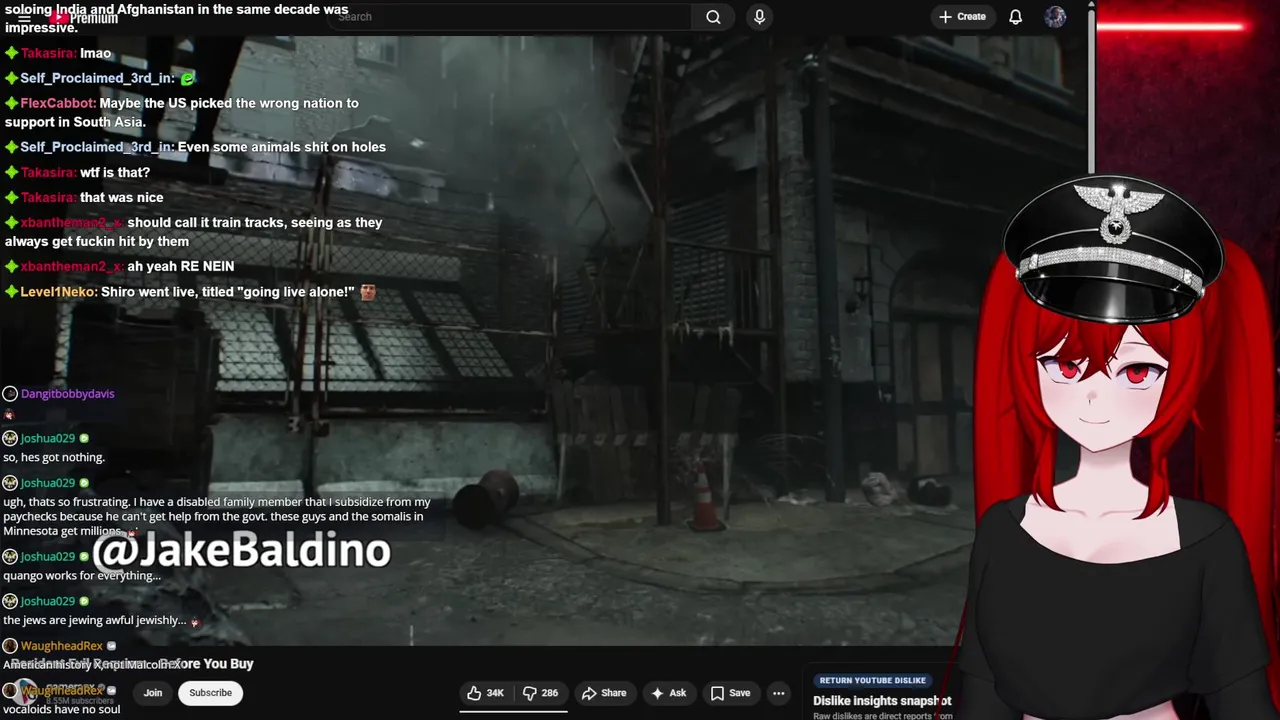Click the YouTube Premium logo
The height and width of the screenshot is (720, 1280).
(x=84, y=18)
